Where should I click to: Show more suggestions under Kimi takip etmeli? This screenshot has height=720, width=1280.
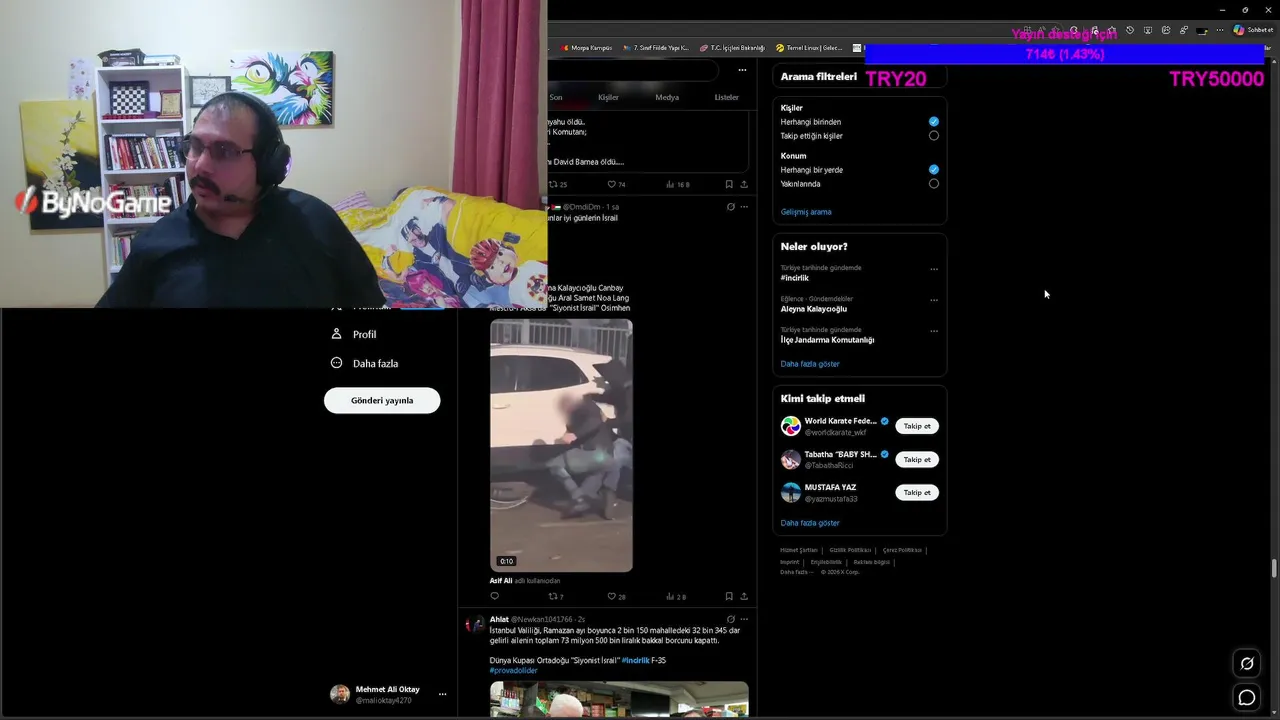coord(810,523)
